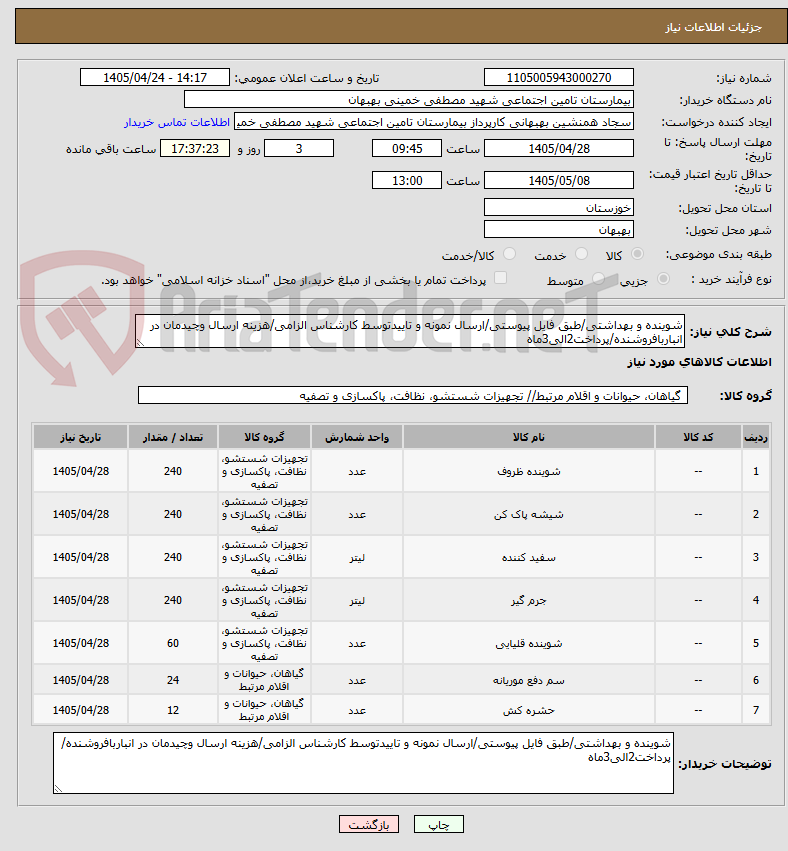
Task: Click the بازگشت (back) button
Action: coord(368,824)
